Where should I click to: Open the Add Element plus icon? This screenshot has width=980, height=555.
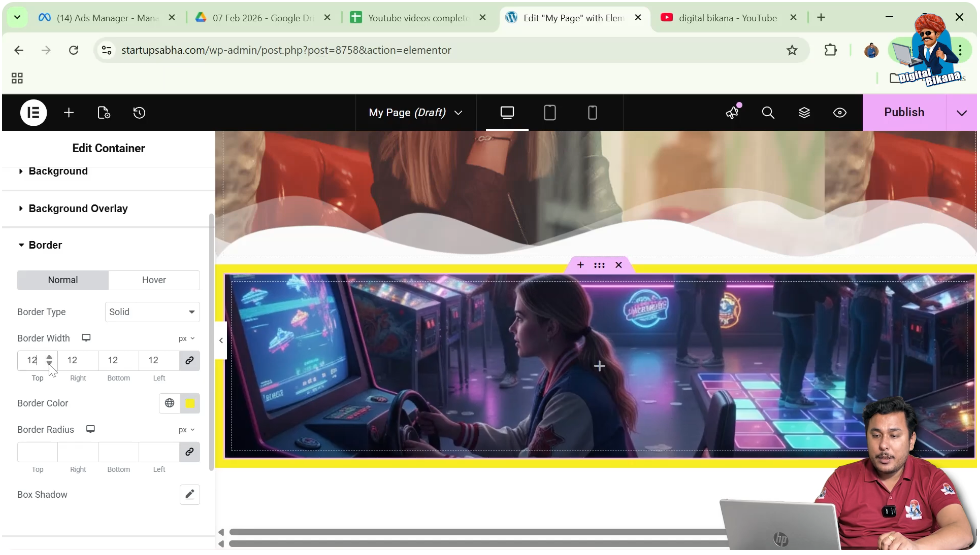tap(69, 113)
